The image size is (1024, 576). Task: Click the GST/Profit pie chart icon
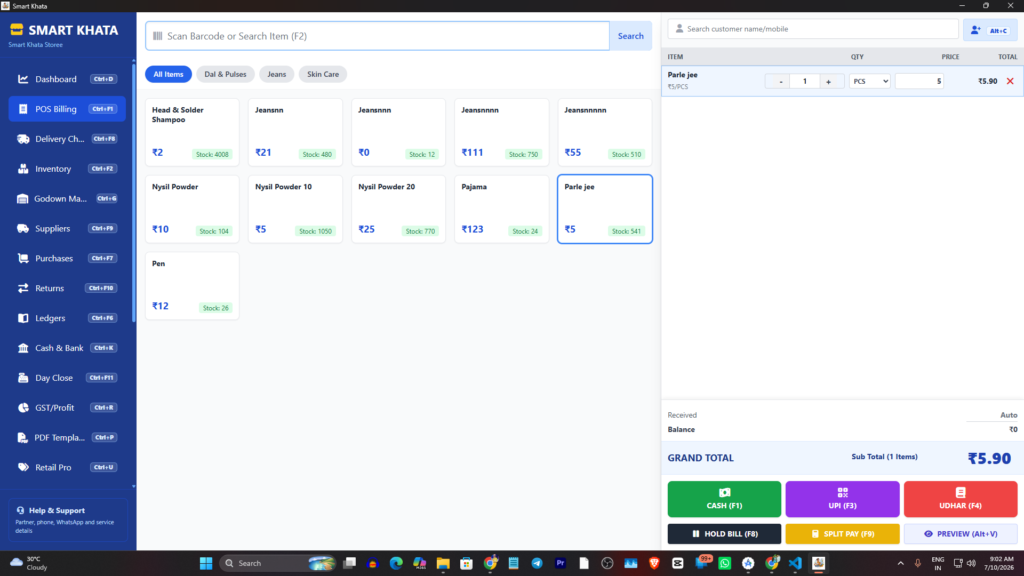[x=23, y=408]
